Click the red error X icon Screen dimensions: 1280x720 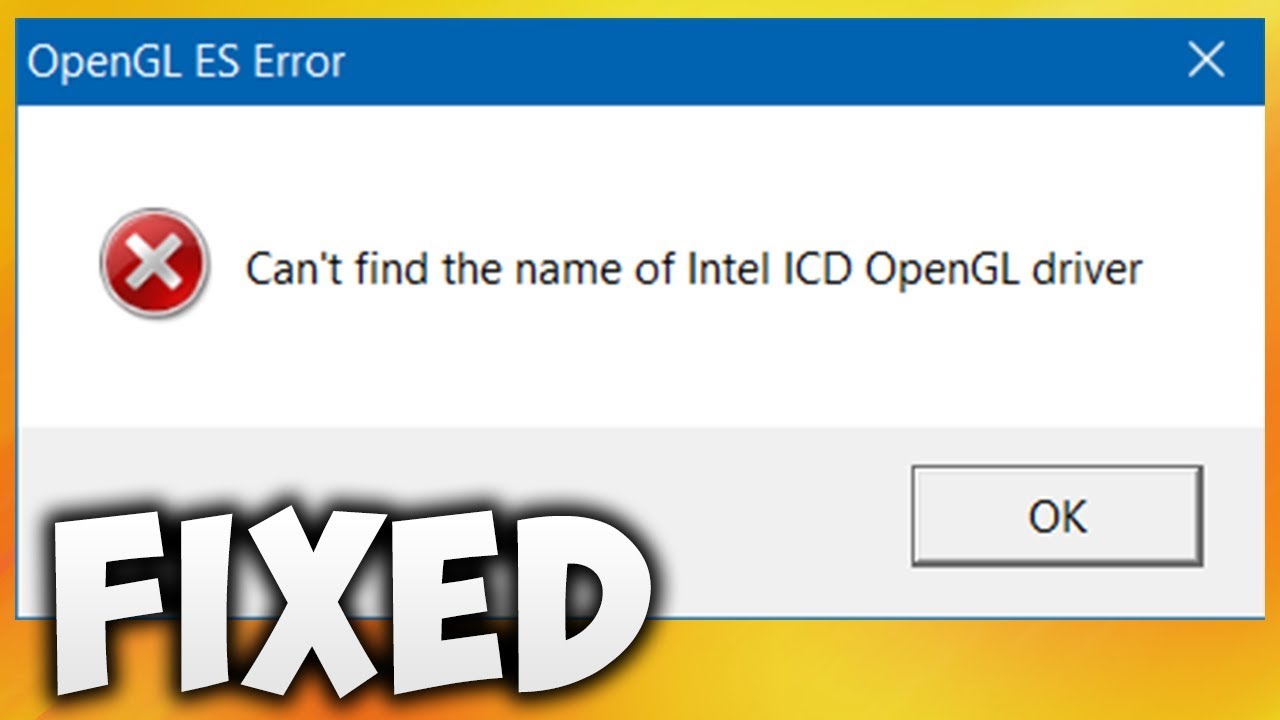[x=154, y=264]
